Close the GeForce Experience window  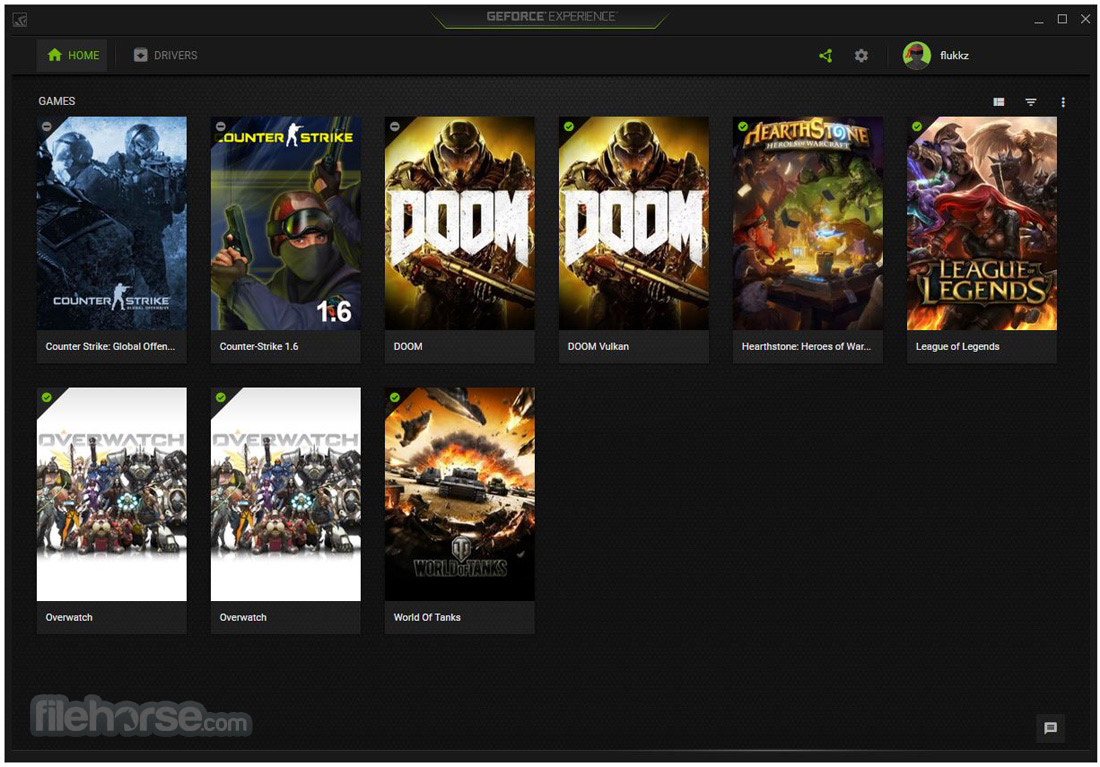click(x=1085, y=19)
